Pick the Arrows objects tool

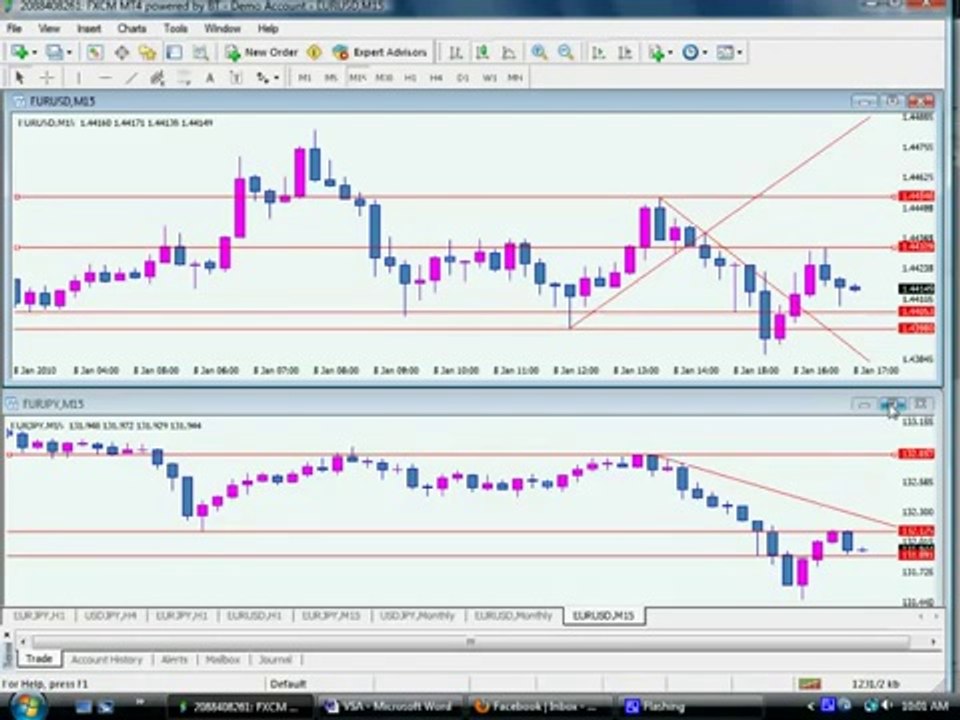263,78
